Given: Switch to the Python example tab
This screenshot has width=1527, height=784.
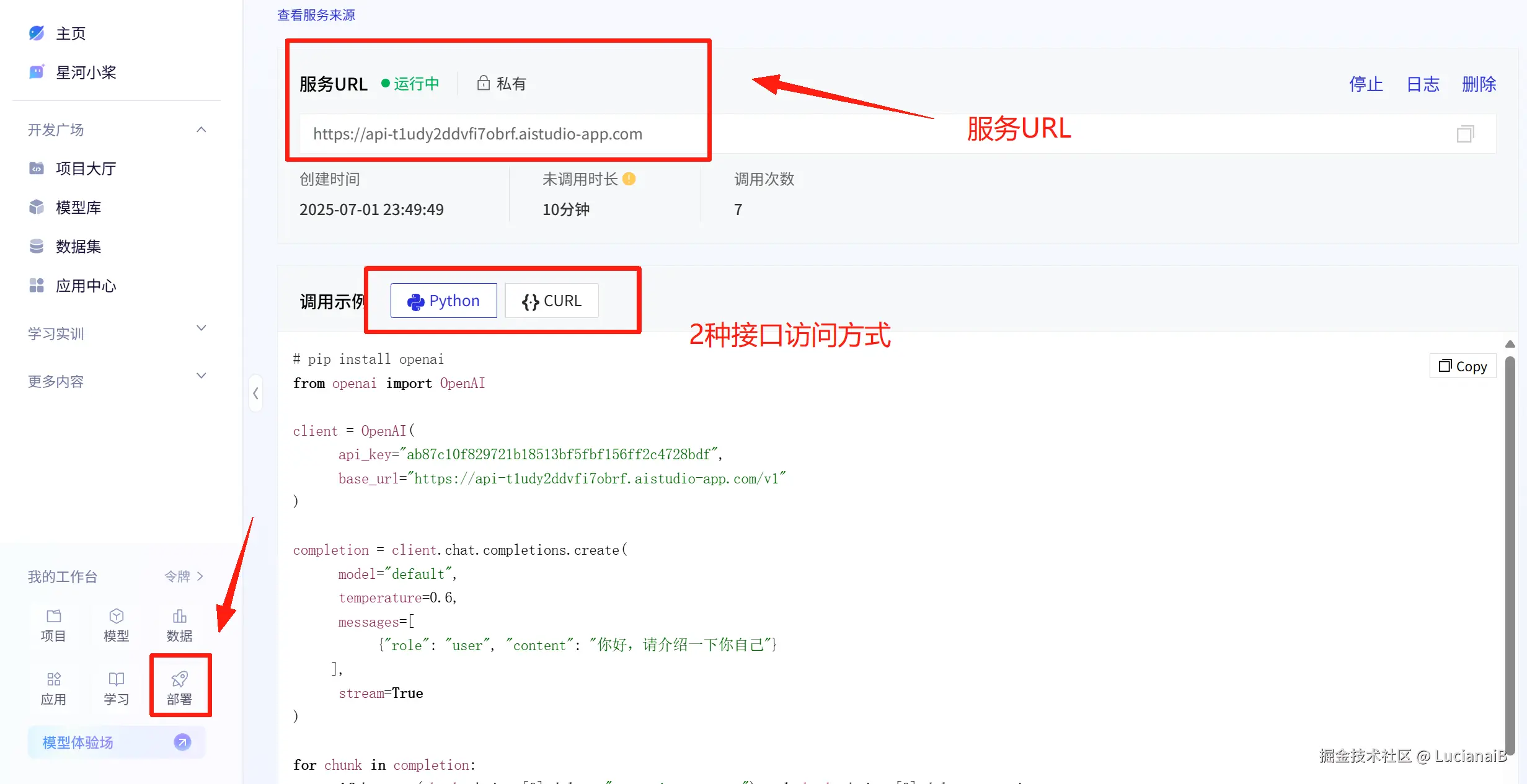Looking at the screenshot, I should pyautogui.click(x=443, y=301).
